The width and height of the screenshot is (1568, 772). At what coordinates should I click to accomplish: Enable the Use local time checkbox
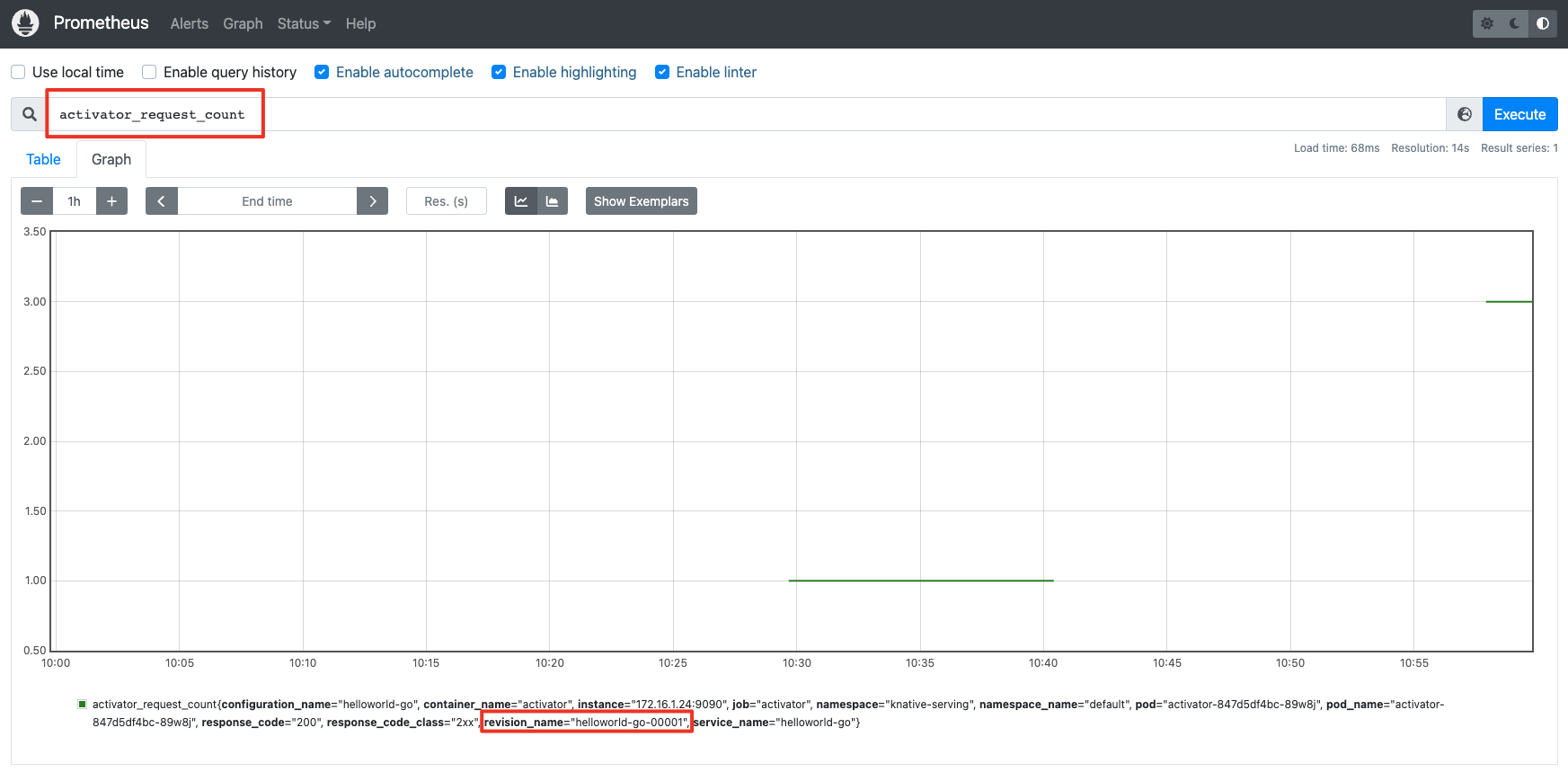tap(18, 72)
